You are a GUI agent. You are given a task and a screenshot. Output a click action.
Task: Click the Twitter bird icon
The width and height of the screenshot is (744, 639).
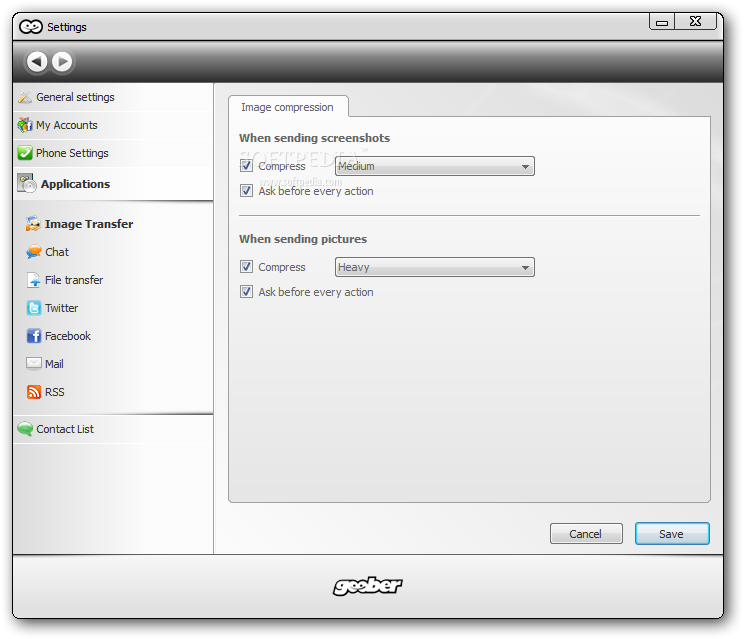pyautogui.click(x=34, y=308)
